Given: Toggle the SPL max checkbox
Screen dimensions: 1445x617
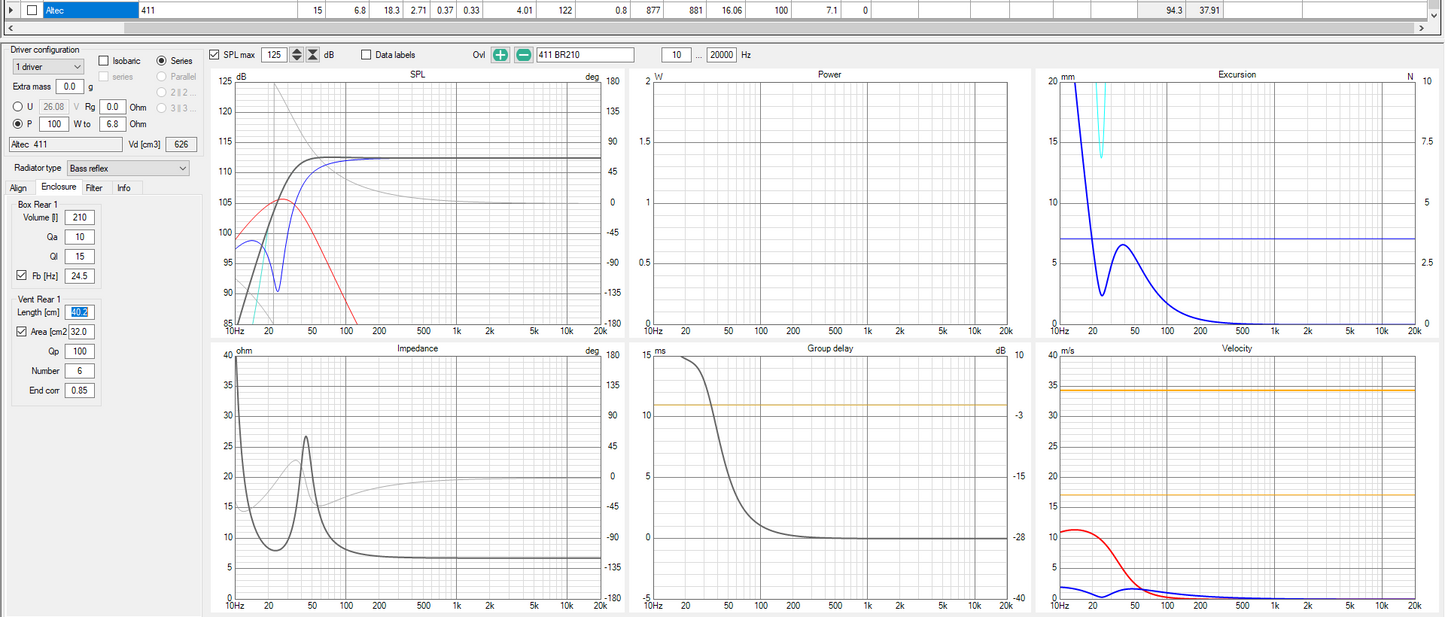Looking at the screenshot, I should click(214, 55).
